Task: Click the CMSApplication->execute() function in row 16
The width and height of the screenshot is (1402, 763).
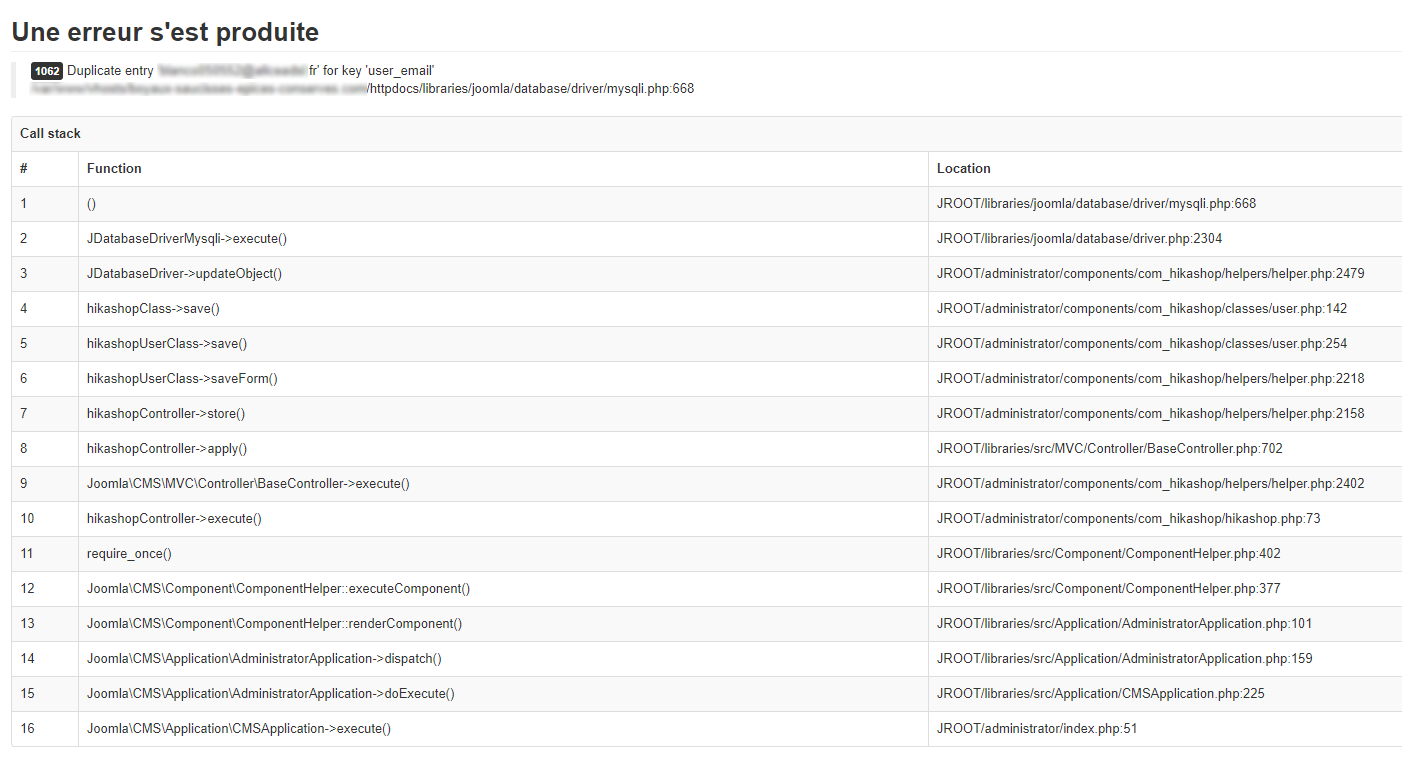Action: click(238, 729)
